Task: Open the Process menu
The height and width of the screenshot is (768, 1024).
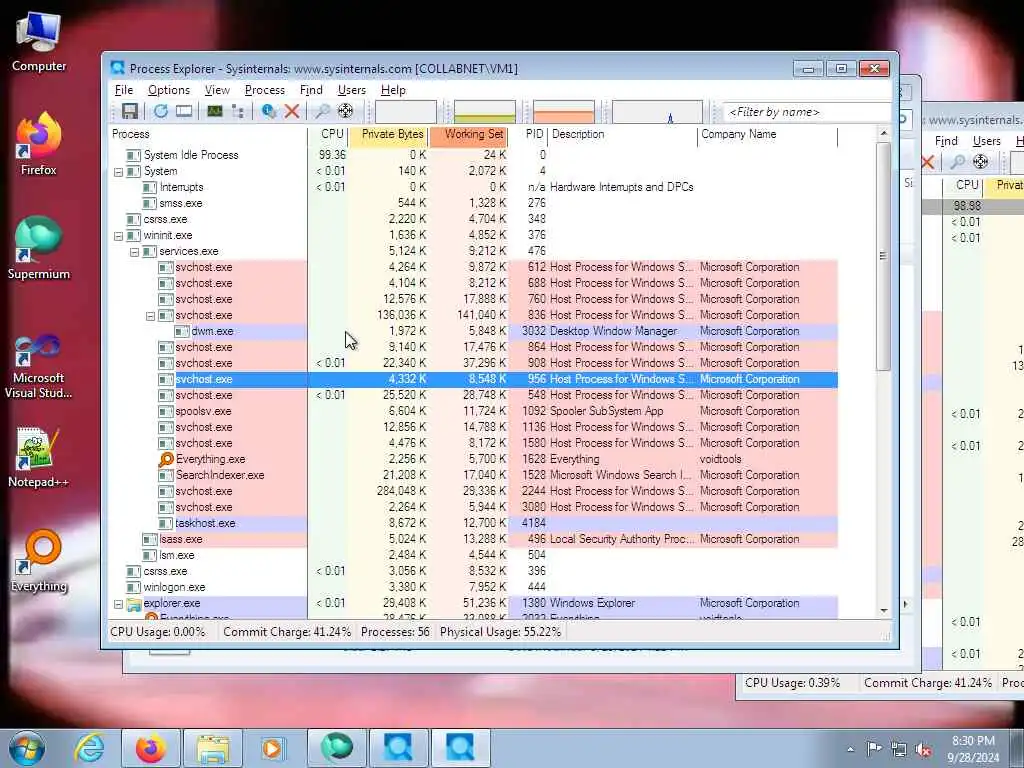Action: [x=264, y=90]
